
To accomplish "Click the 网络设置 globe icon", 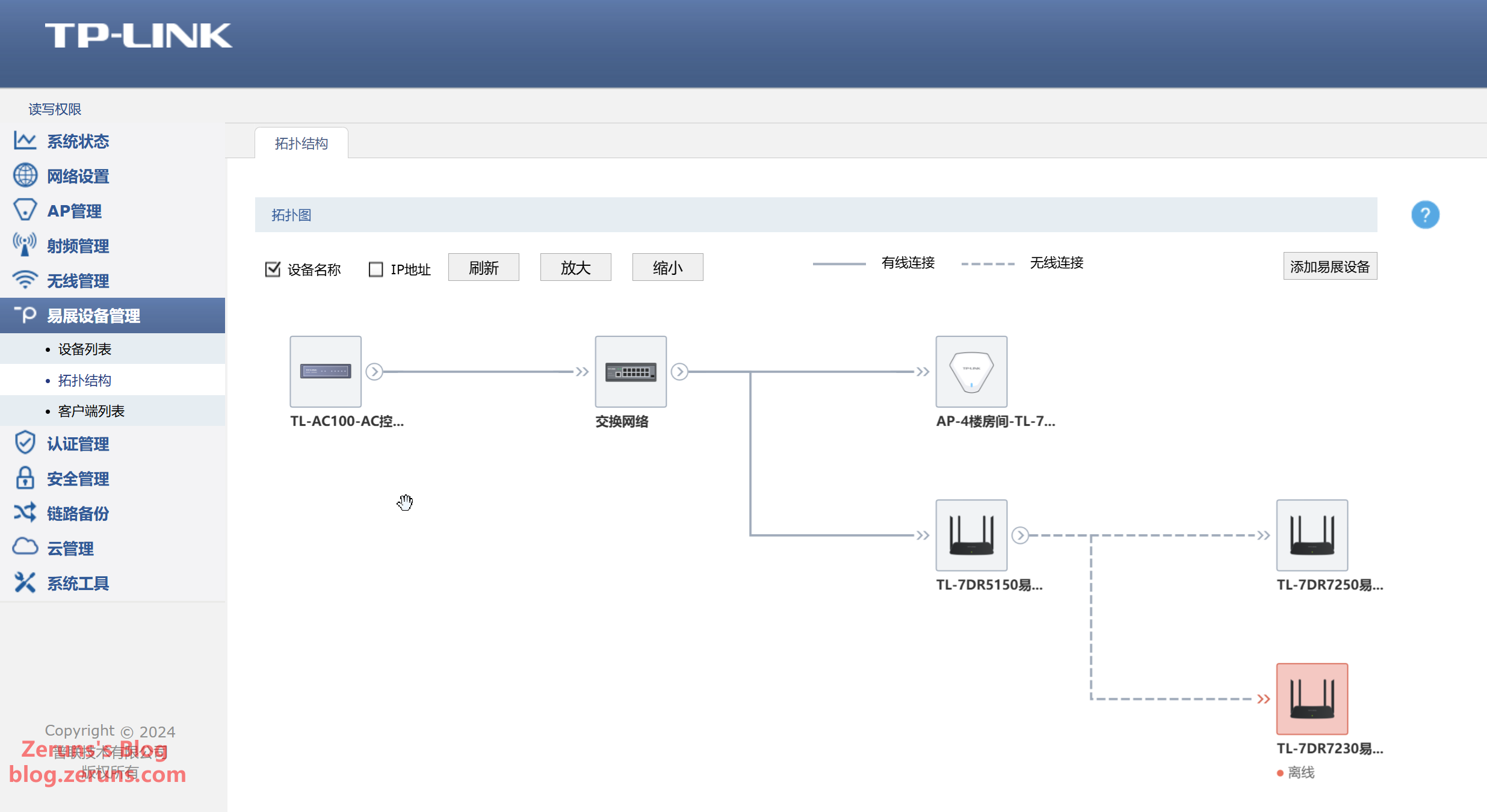I will pos(25,176).
